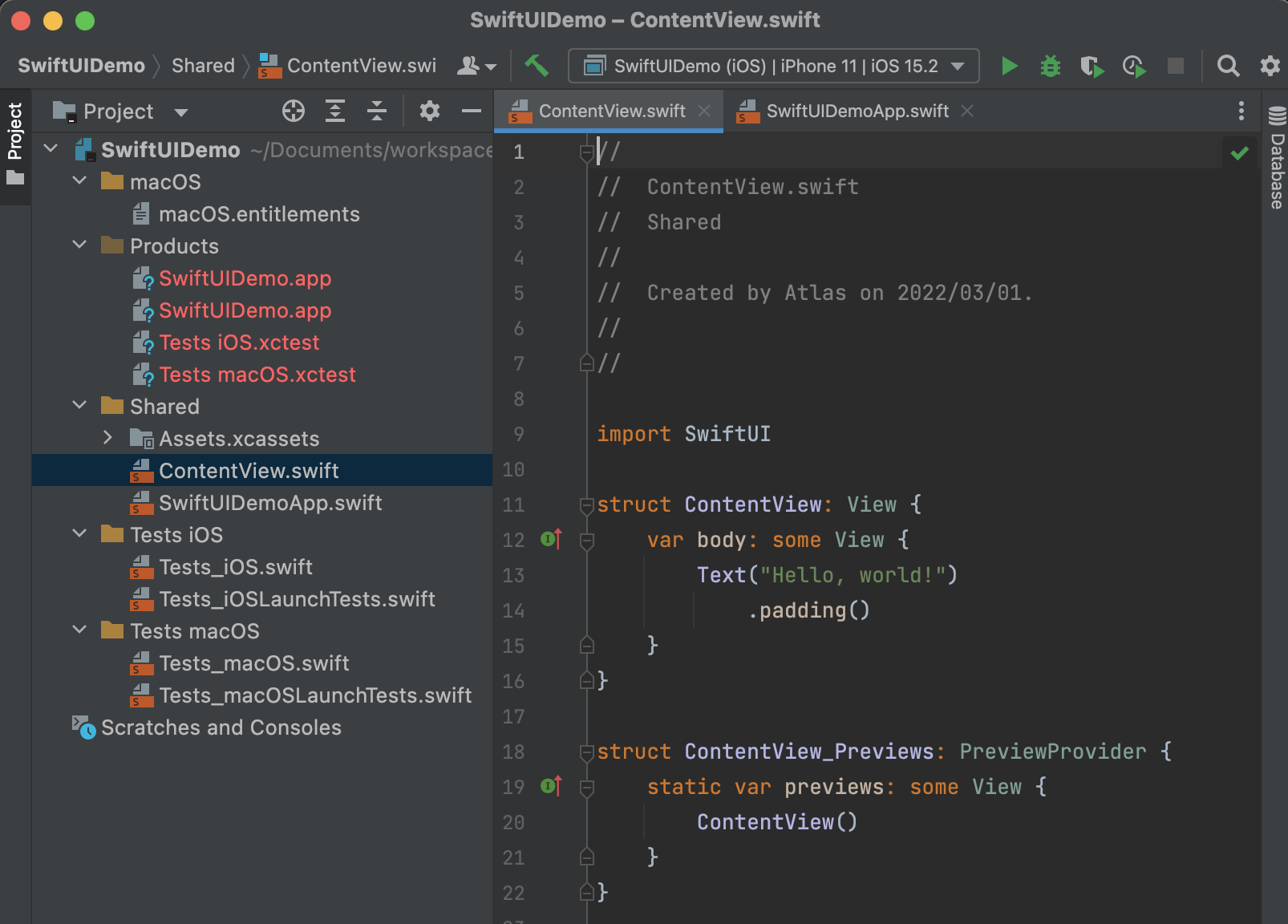Click the .padding() modifier call
Image resolution: width=1288 pixels, height=924 pixels.
[809, 610]
